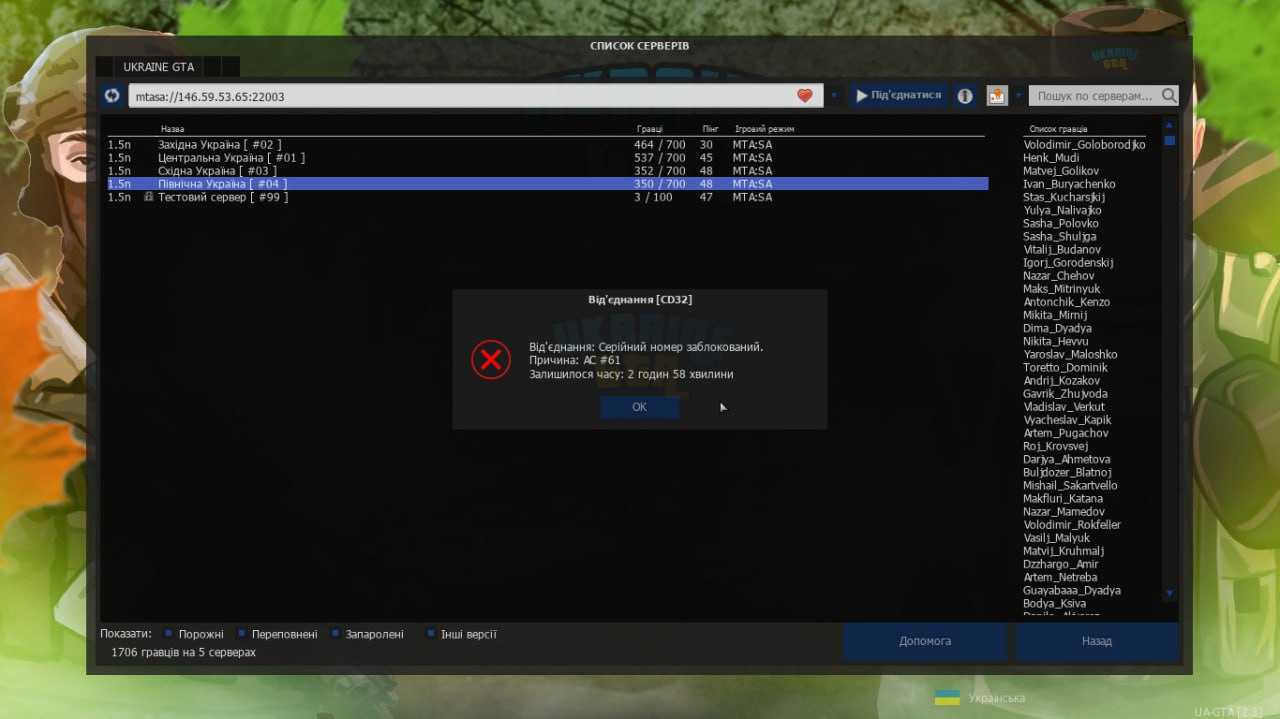This screenshot has width=1280, height=719.
Task: Click the red error icon in the dialog
Action: click(x=491, y=360)
